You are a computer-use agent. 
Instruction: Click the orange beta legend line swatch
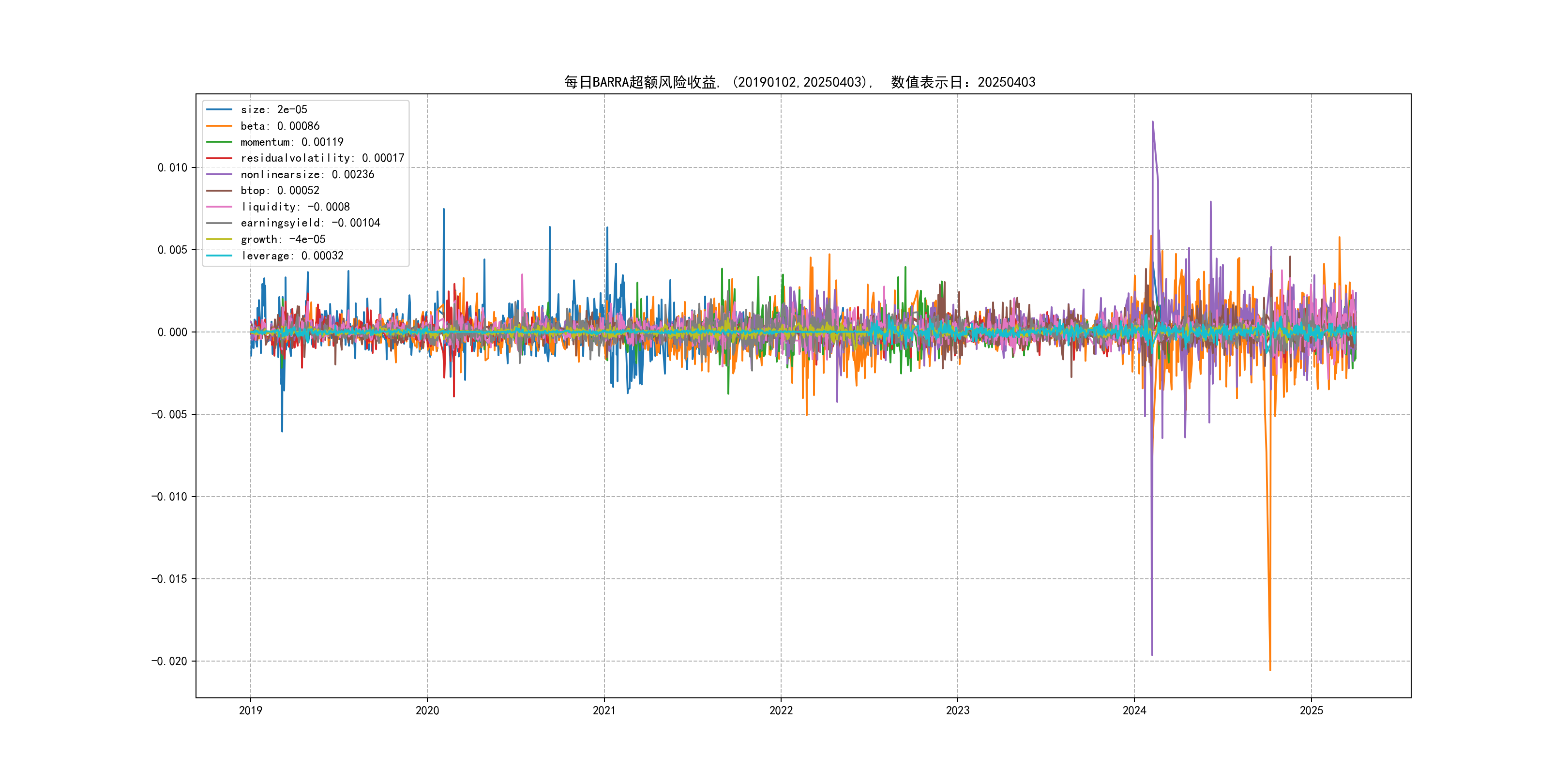[x=219, y=126]
